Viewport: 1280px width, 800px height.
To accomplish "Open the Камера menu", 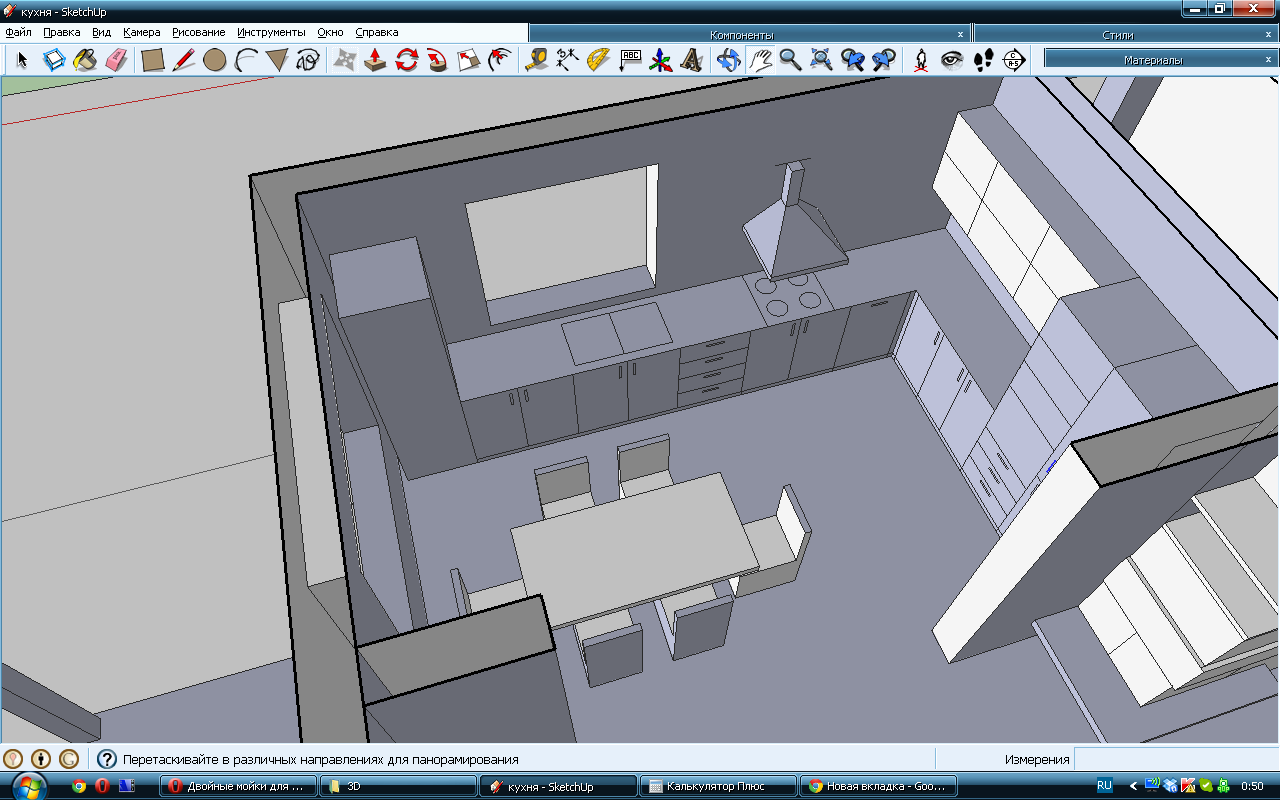I will (142, 32).
